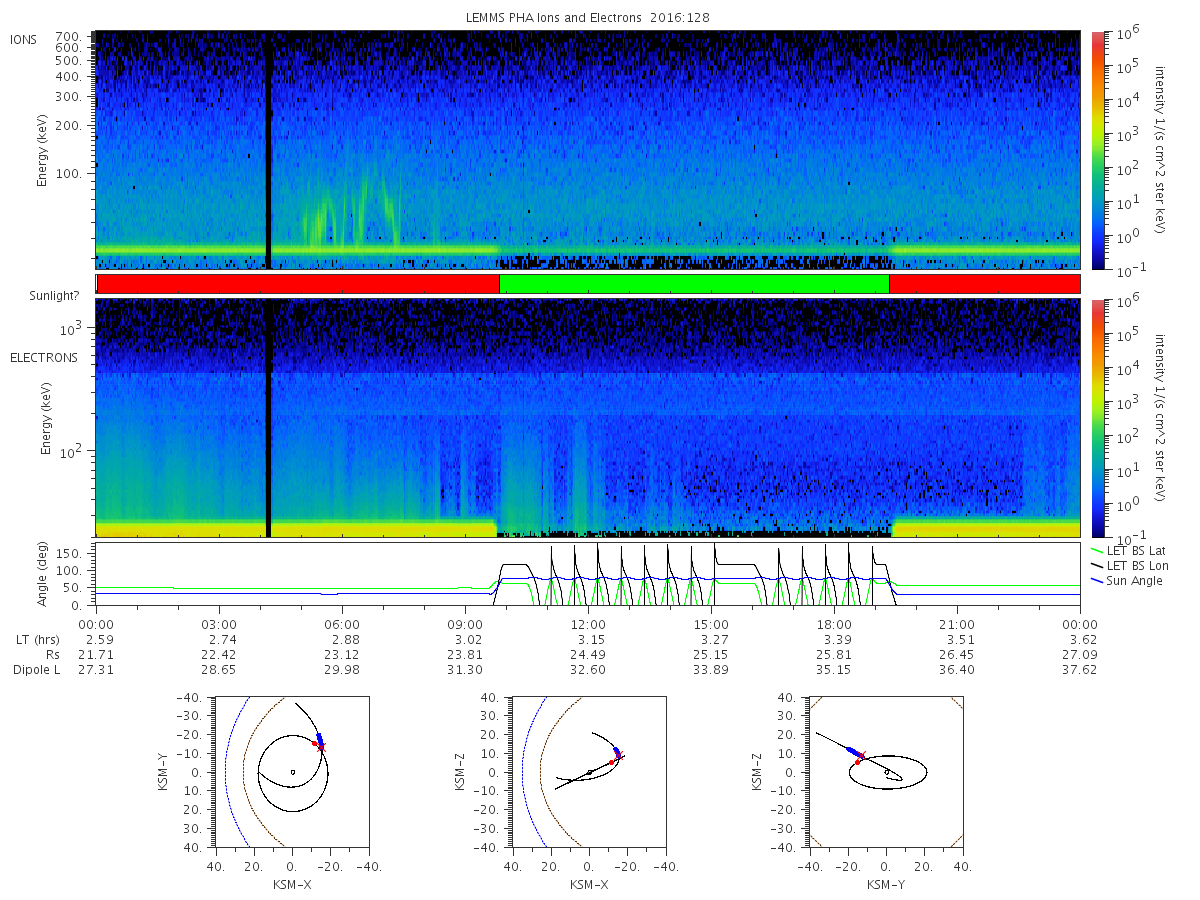Click the "12:00" time tick label
The width and height of the screenshot is (1200, 900).
588,624
